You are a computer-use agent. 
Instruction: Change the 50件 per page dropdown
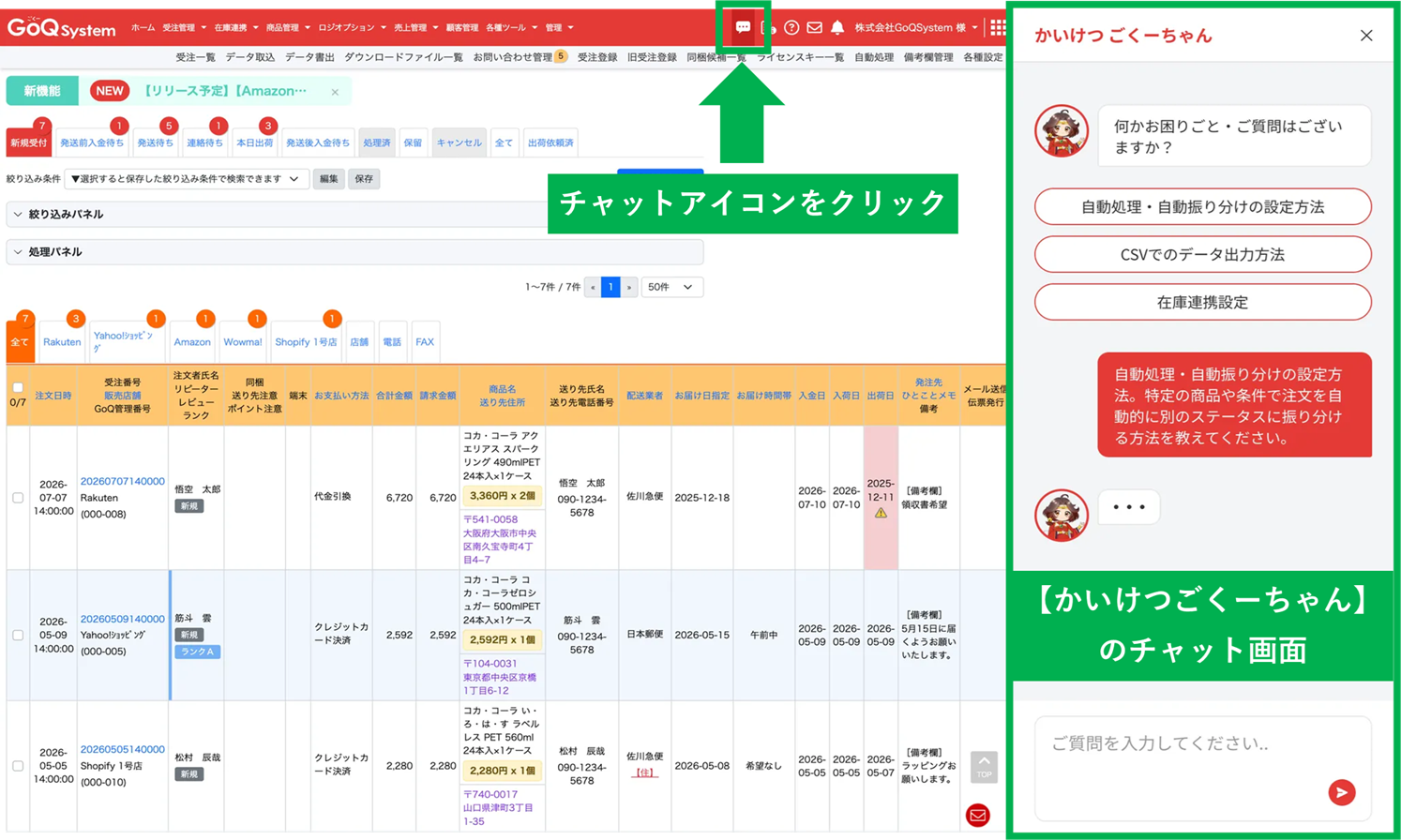[x=670, y=287]
